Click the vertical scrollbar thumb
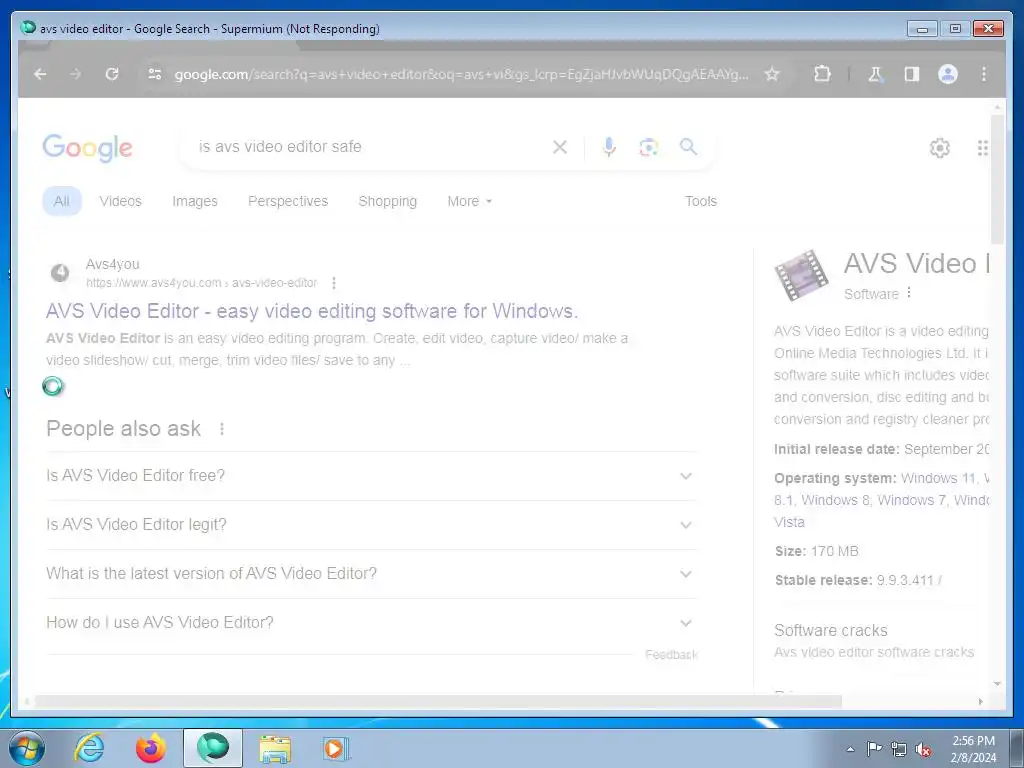1024x768 pixels. 997,180
